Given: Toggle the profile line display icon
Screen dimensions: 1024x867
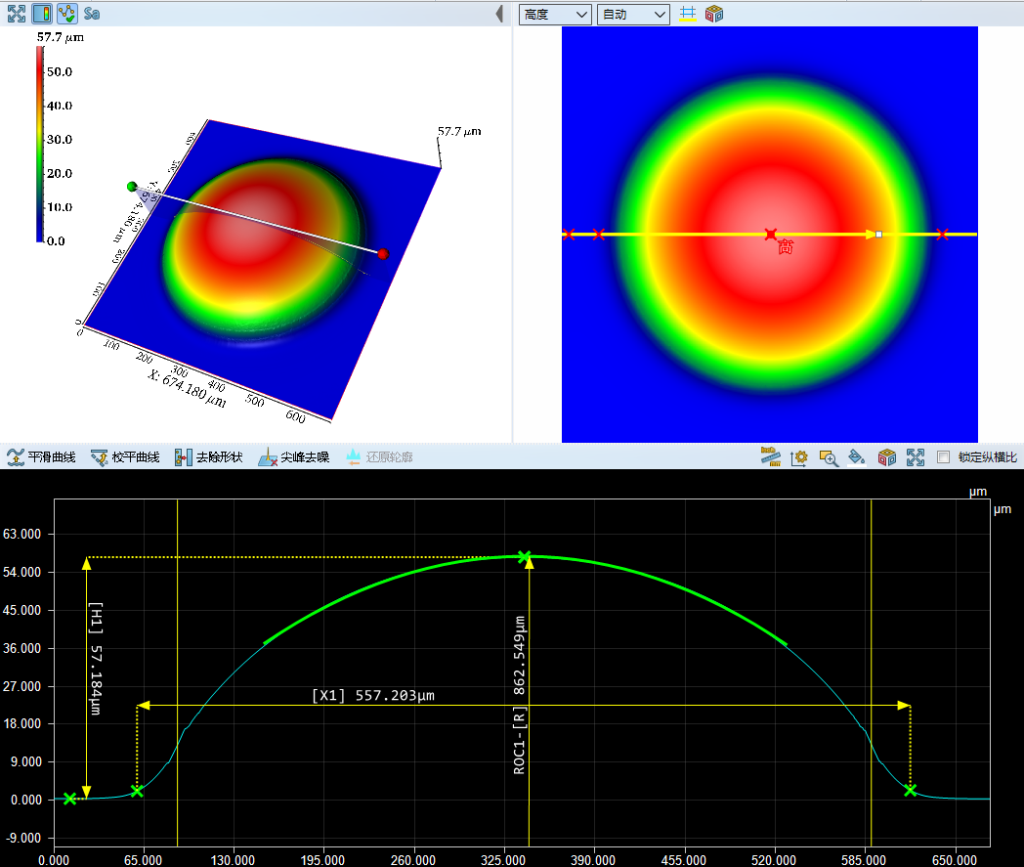Looking at the screenshot, I should (66, 14).
